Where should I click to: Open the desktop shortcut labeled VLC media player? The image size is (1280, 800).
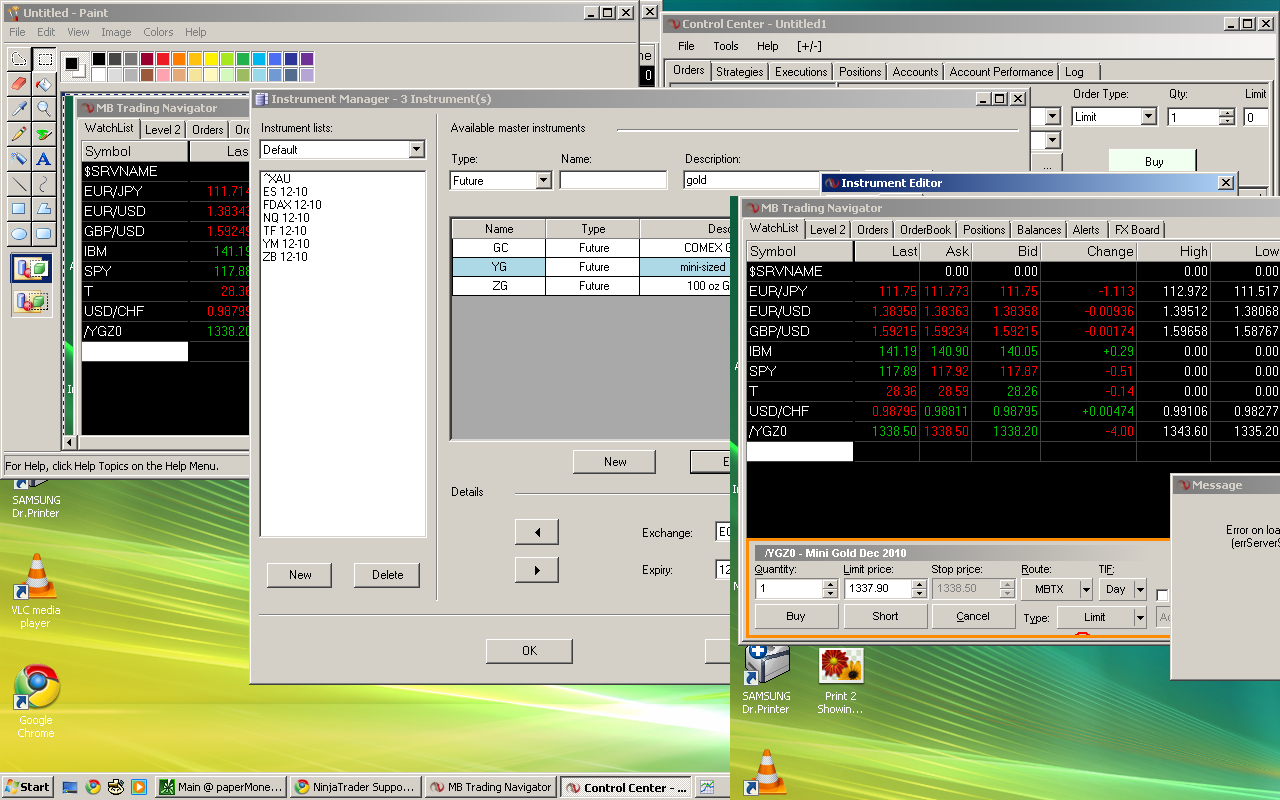[x=36, y=590]
